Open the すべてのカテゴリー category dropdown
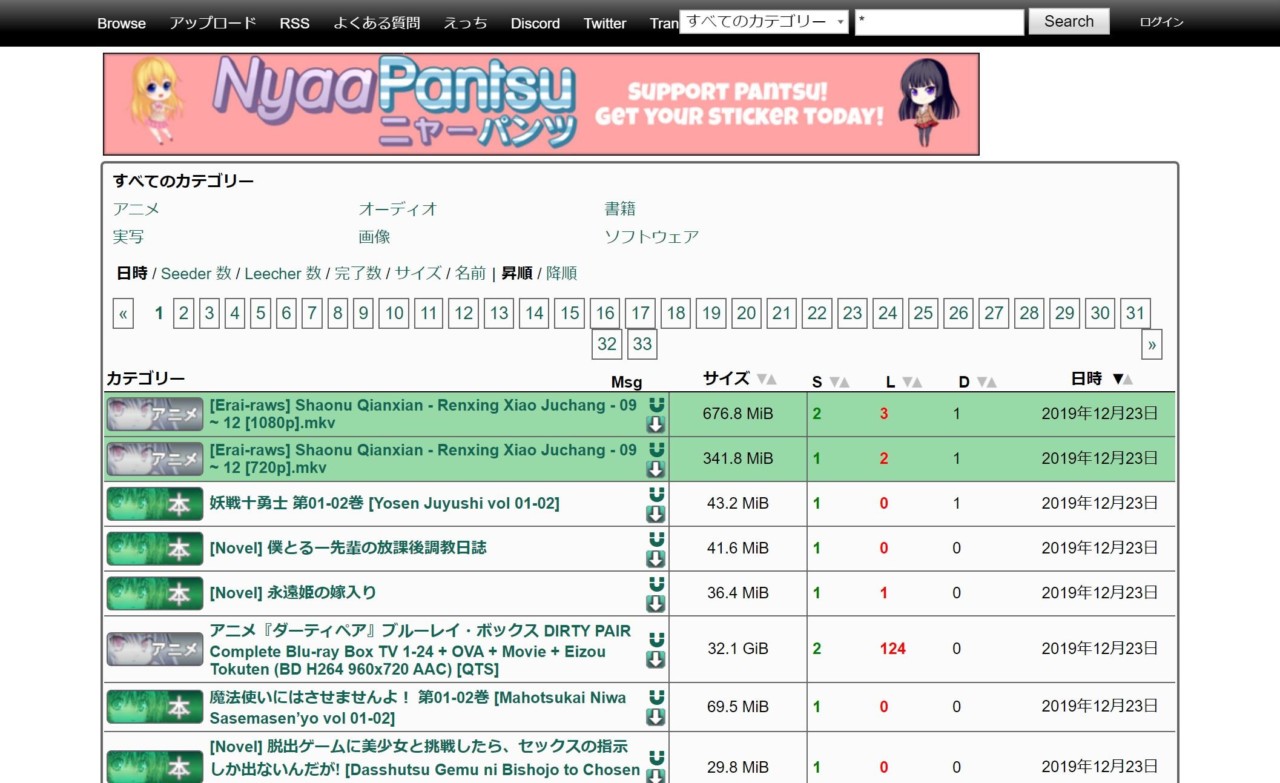The height and width of the screenshot is (783, 1280). [764, 22]
